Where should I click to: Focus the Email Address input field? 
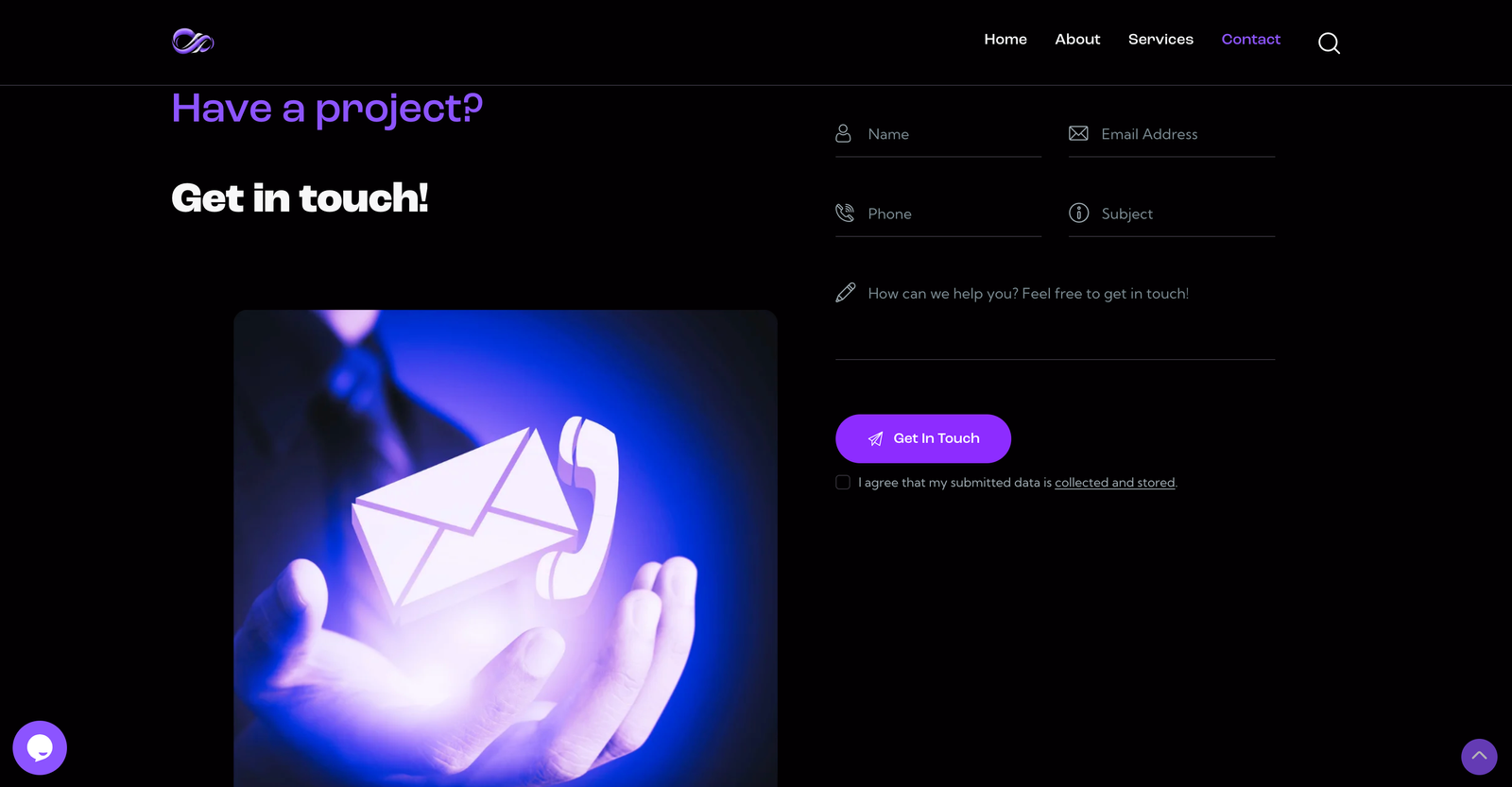[x=1172, y=134]
